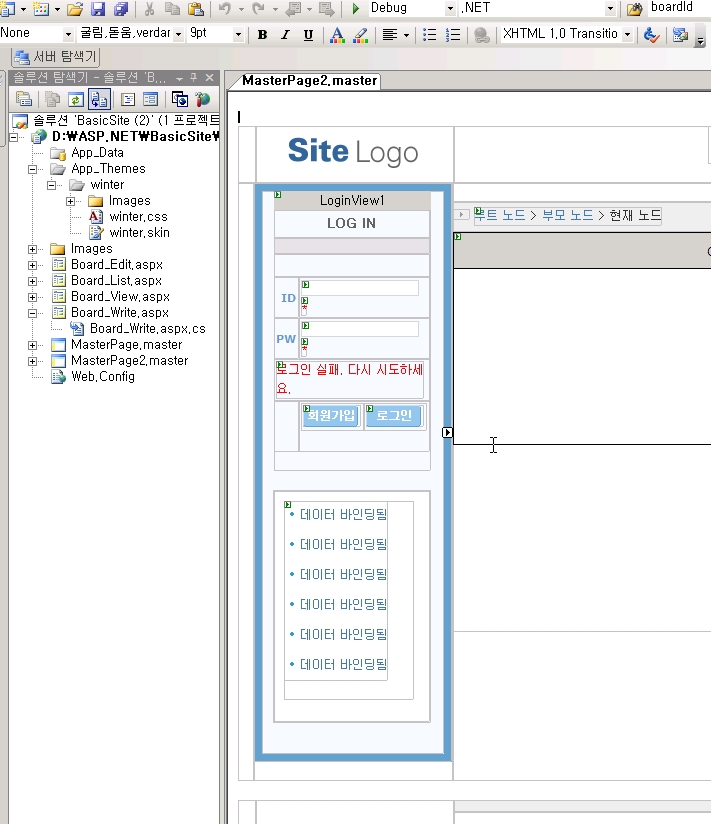The width and height of the screenshot is (711, 824).
Task: Open Find in Files next to boardId
Action: pos(634,8)
